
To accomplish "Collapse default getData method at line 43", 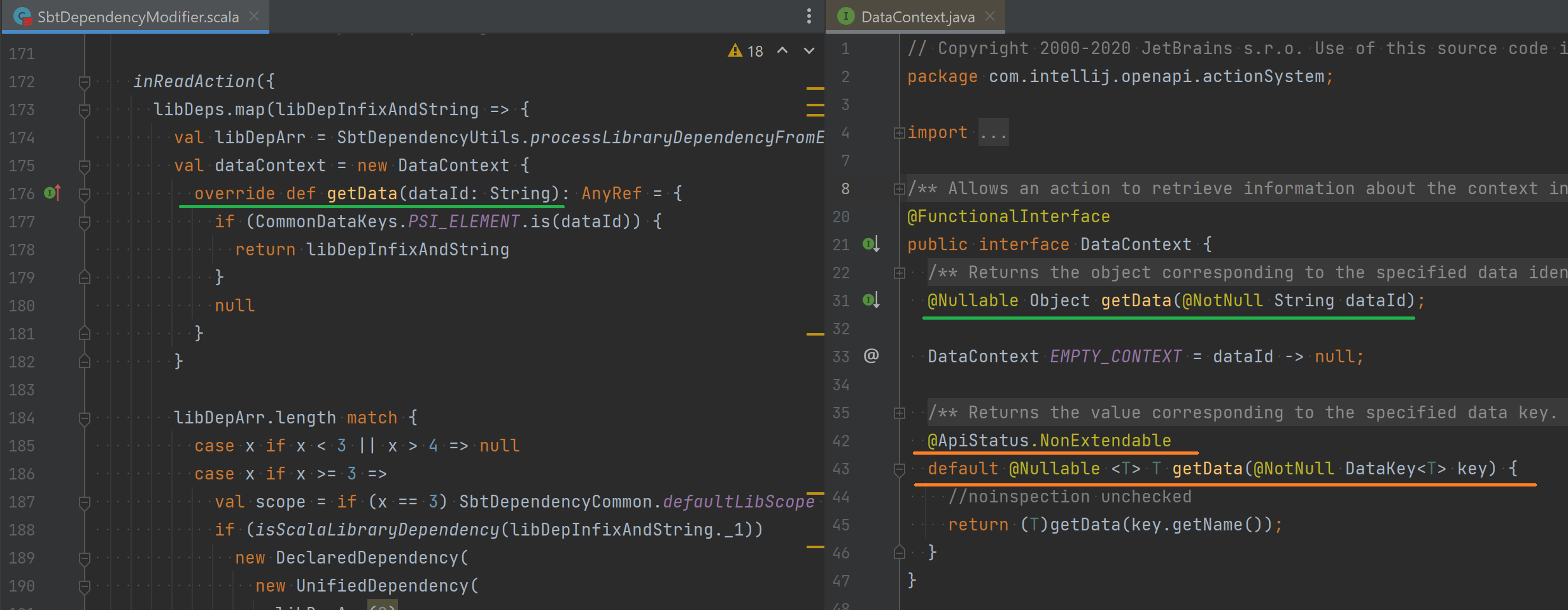I will 899,470.
